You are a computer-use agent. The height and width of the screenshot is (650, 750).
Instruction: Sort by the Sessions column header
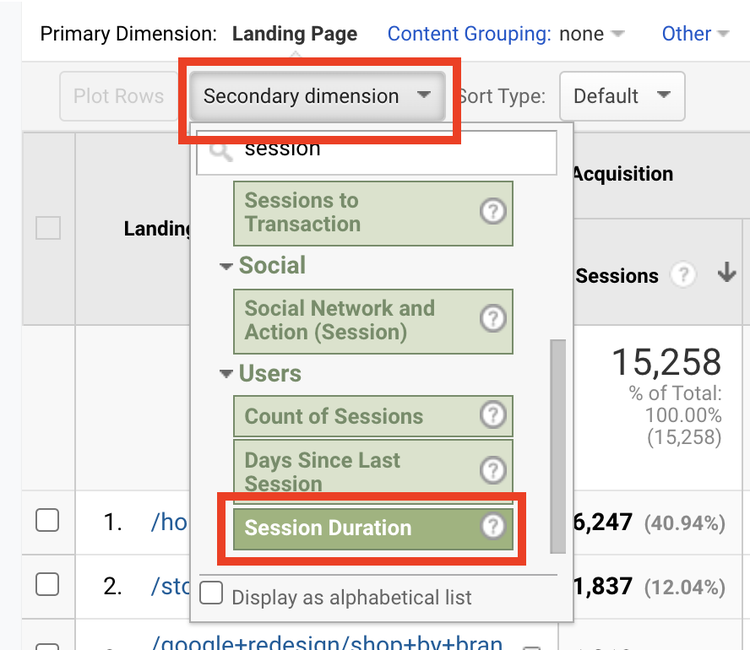pyautogui.click(x=617, y=276)
